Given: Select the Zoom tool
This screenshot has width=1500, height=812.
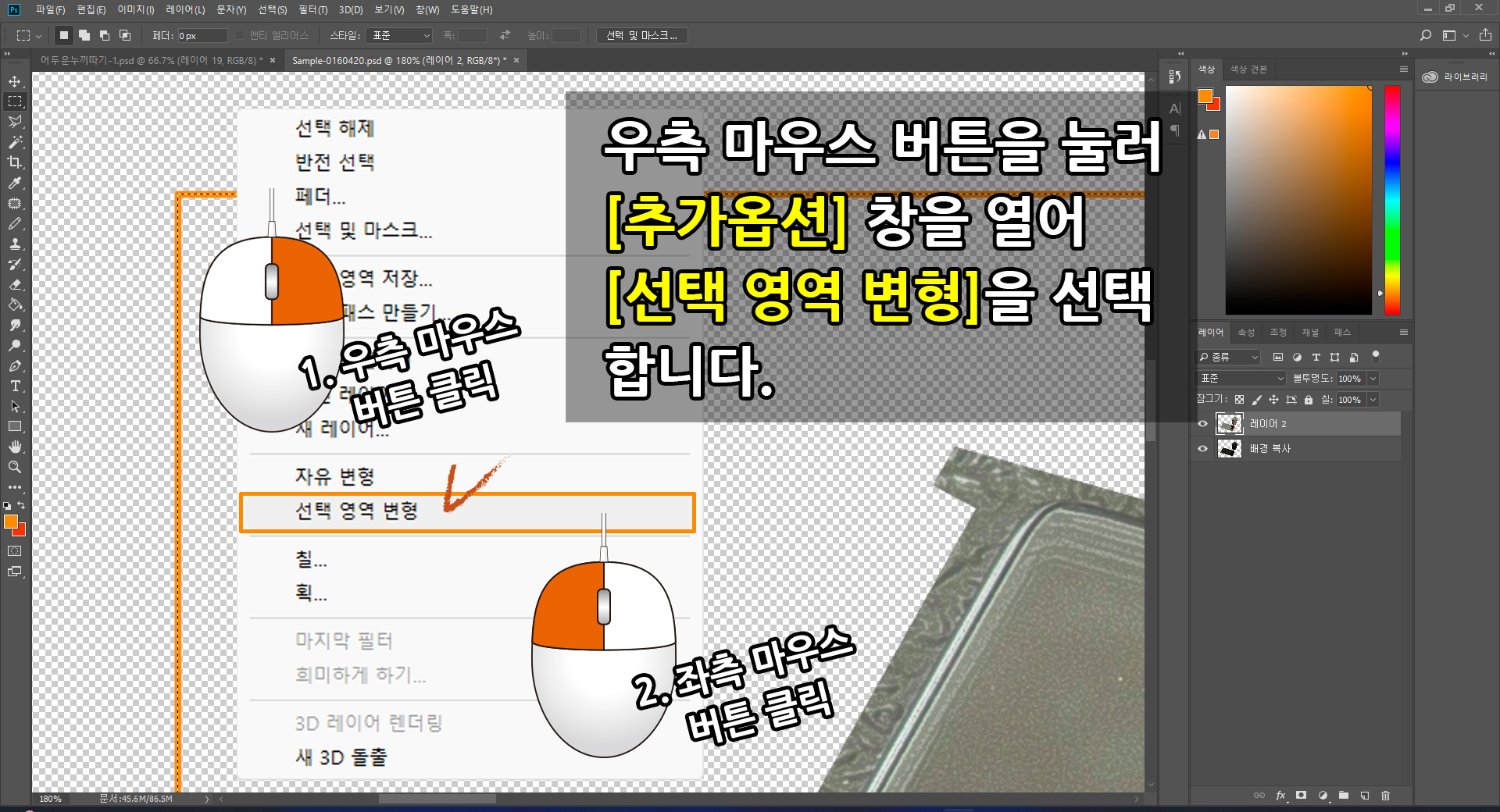Looking at the screenshot, I should (15, 467).
